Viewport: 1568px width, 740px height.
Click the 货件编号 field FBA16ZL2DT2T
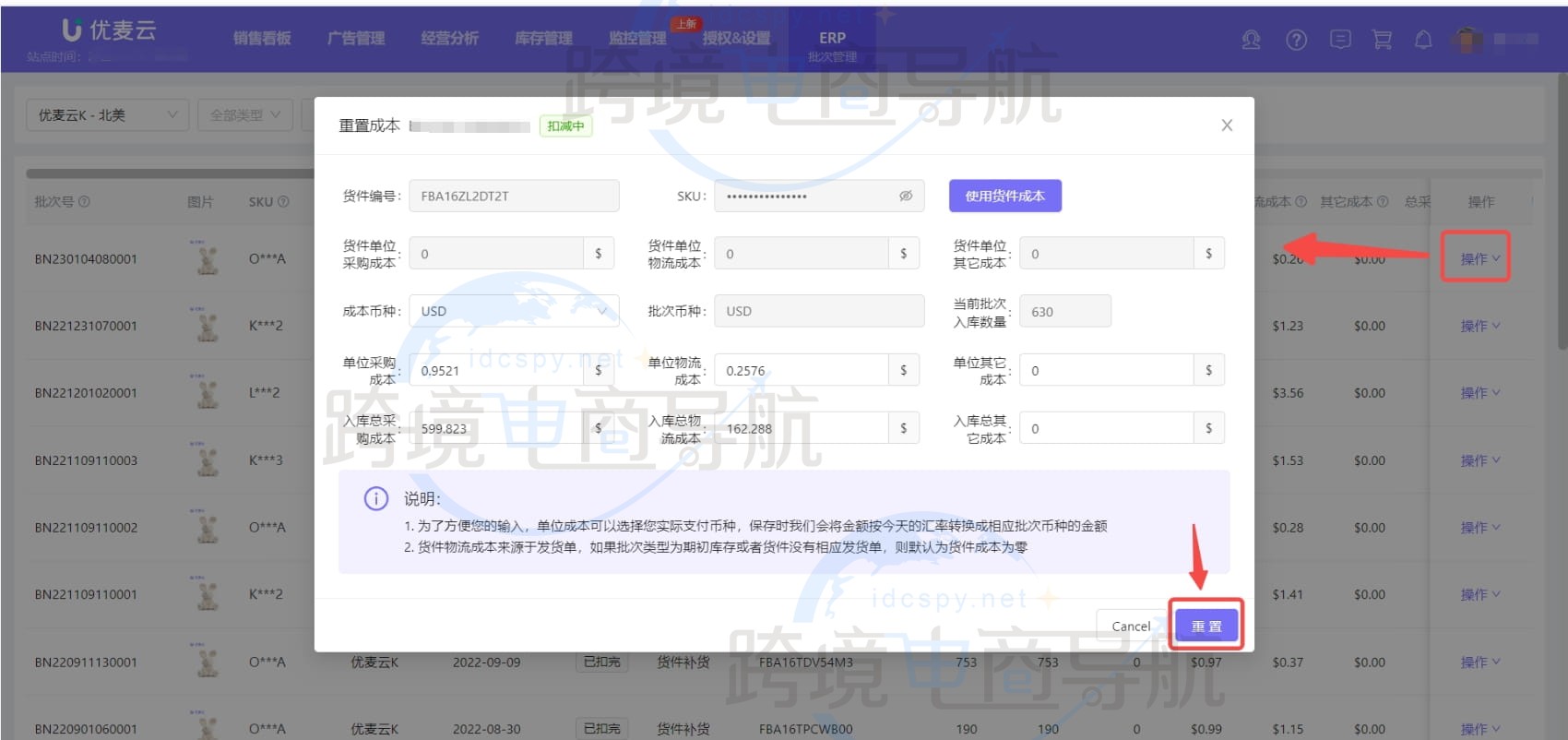point(514,196)
